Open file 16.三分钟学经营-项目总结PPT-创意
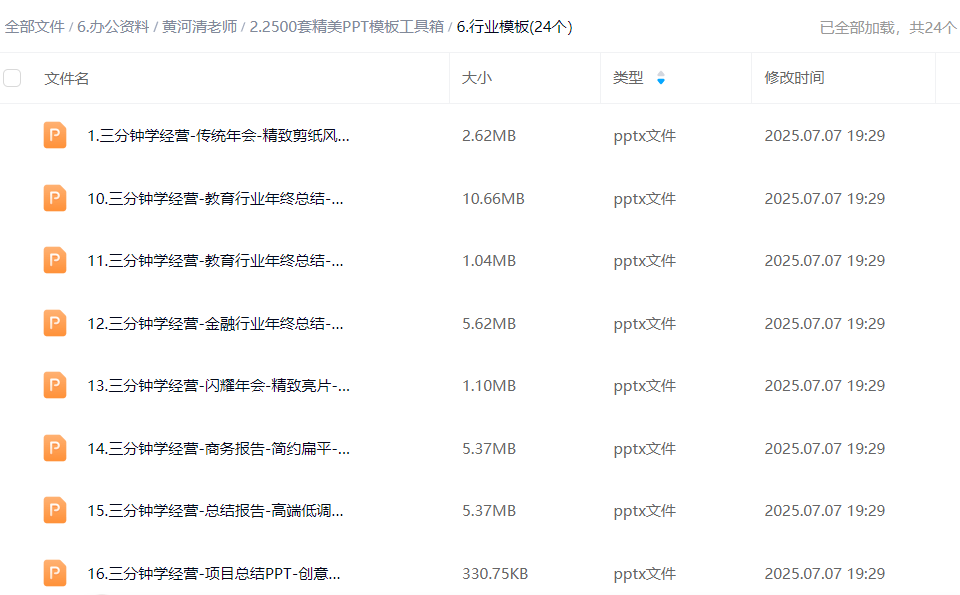Image resolution: width=960 pixels, height=595 pixels. click(x=213, y=574)
